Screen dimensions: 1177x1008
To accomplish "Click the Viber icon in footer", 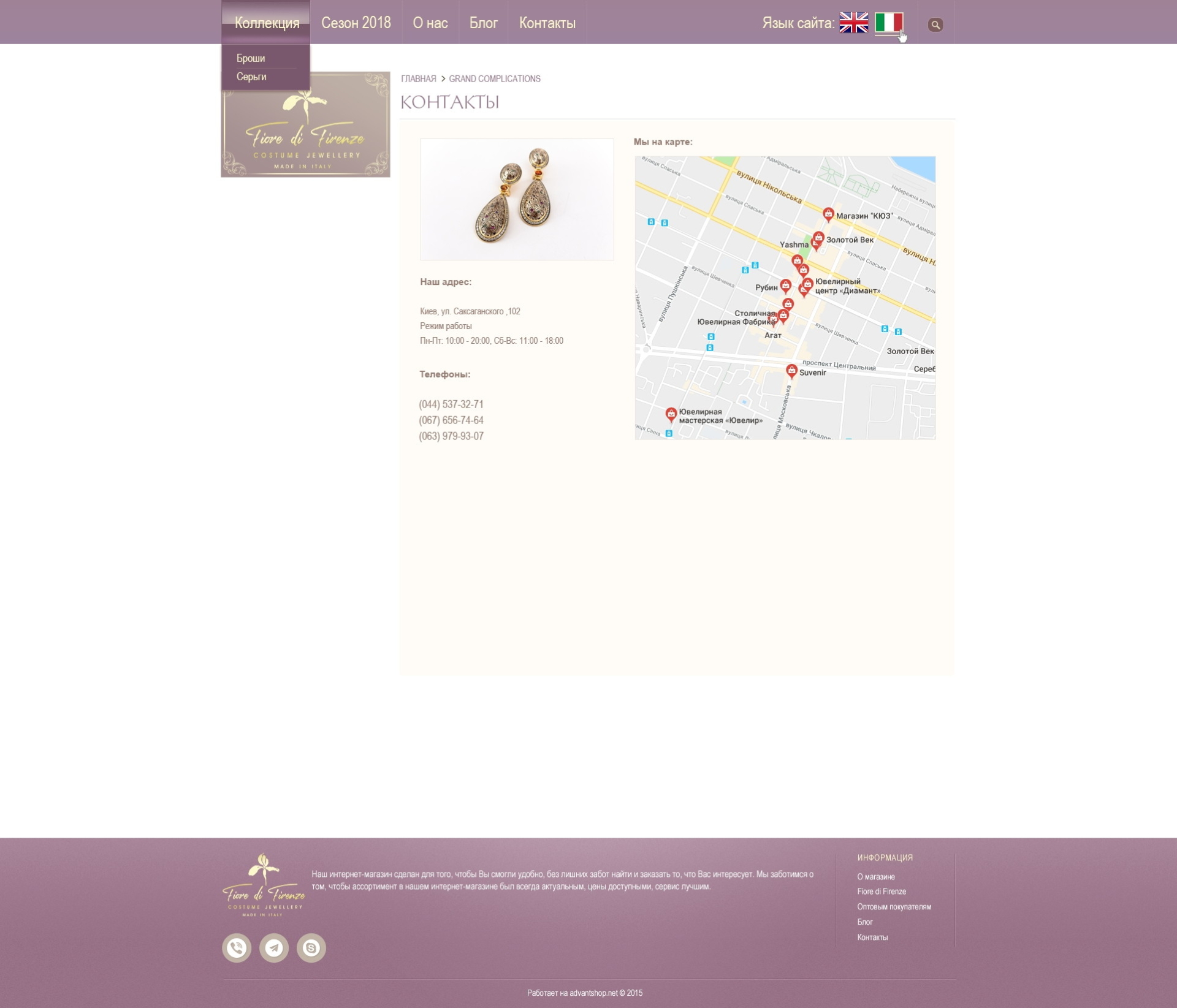I will (x=237, y=948).
